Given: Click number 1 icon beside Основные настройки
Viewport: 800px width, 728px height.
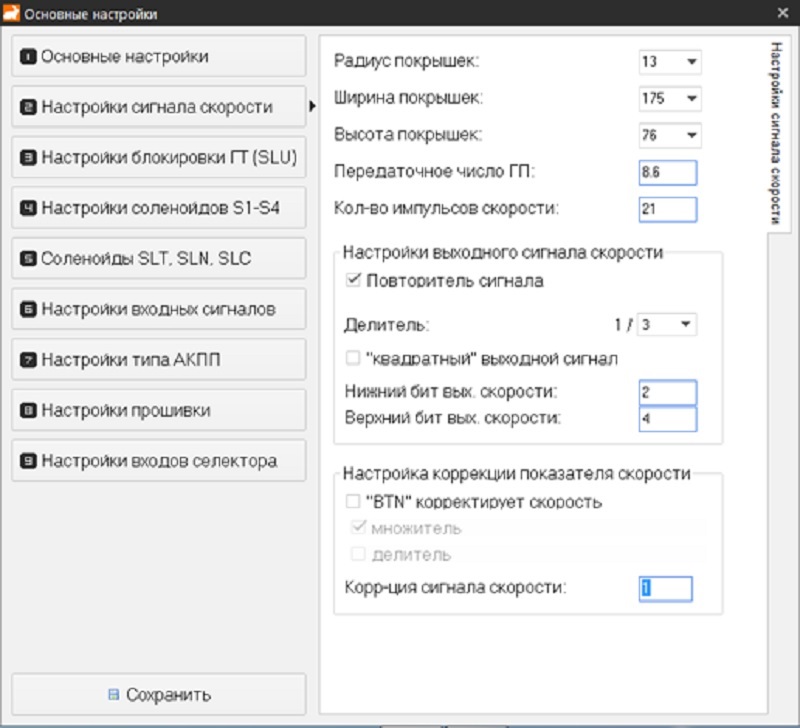Looking at the screenshot, I should [x=28, y=57].
